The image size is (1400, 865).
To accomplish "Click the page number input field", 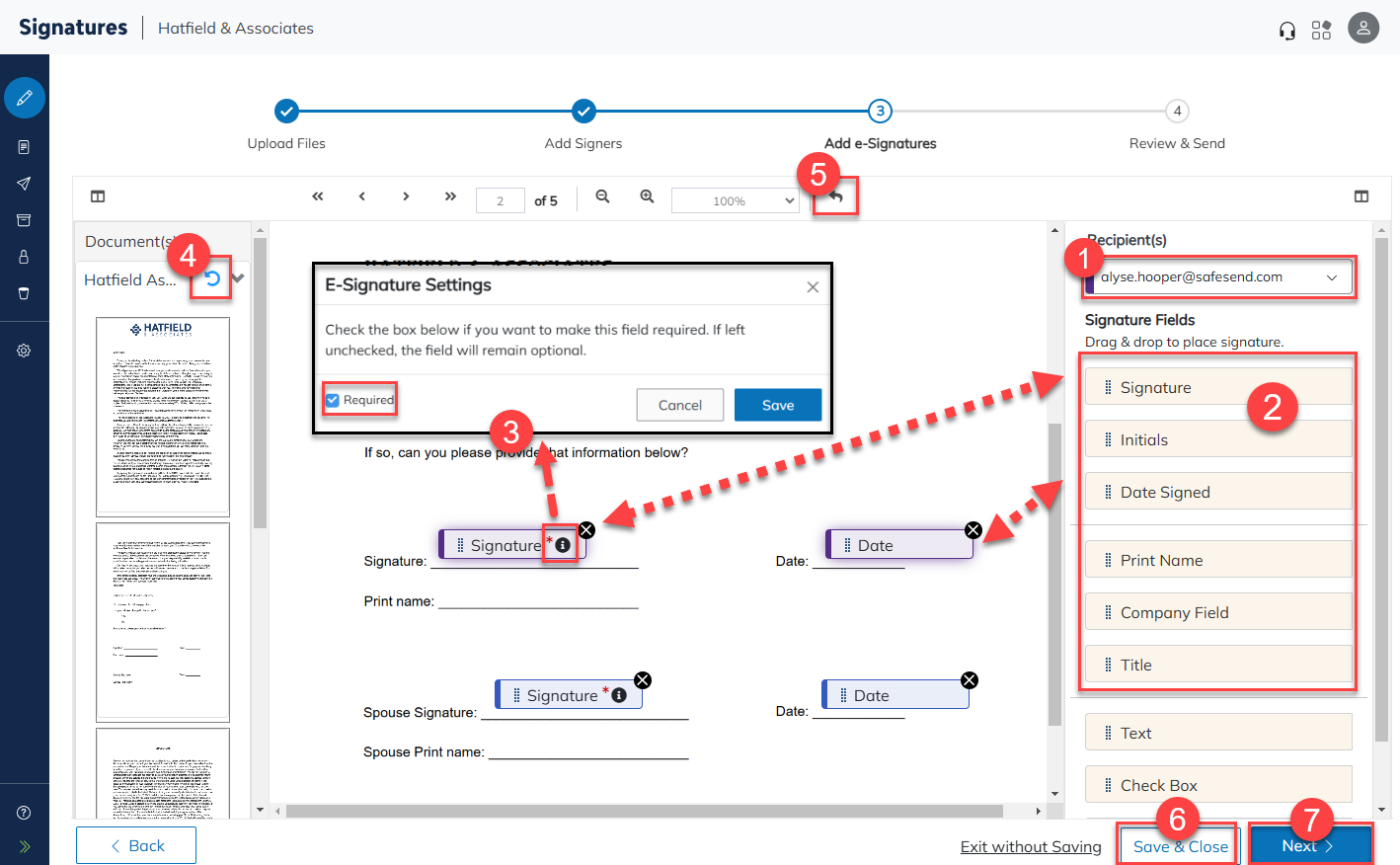I will point(500,200).
